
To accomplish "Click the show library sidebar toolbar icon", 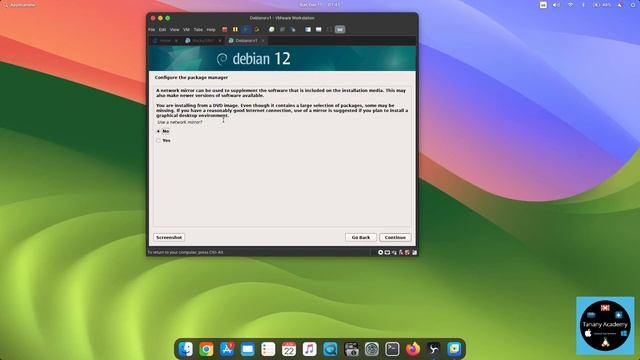I will pyautogui.click(x=308, y=29).
